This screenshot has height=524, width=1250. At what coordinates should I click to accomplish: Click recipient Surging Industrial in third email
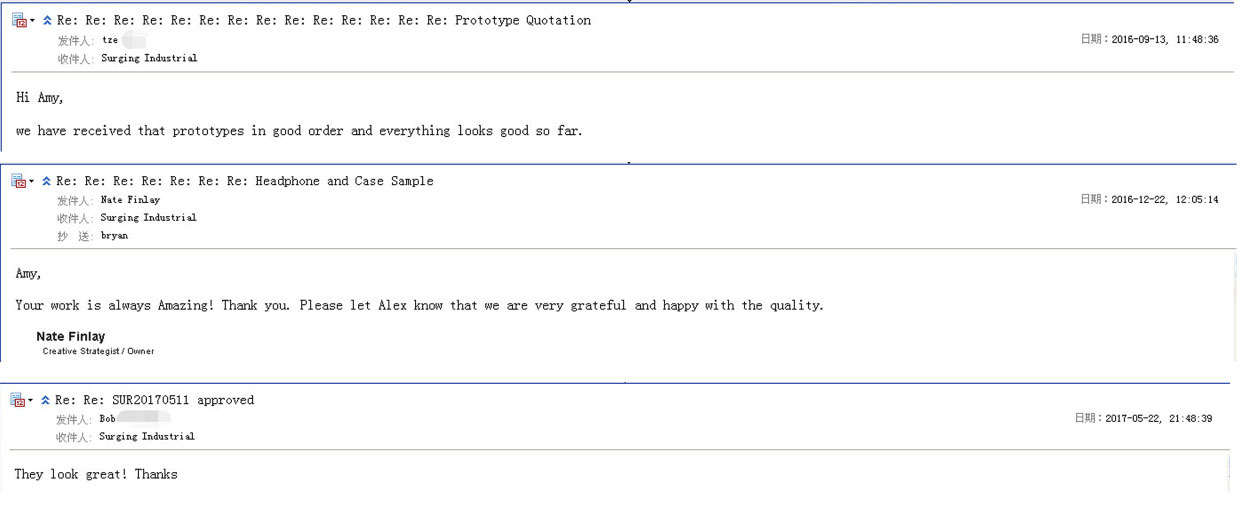[x=147, y=437]
